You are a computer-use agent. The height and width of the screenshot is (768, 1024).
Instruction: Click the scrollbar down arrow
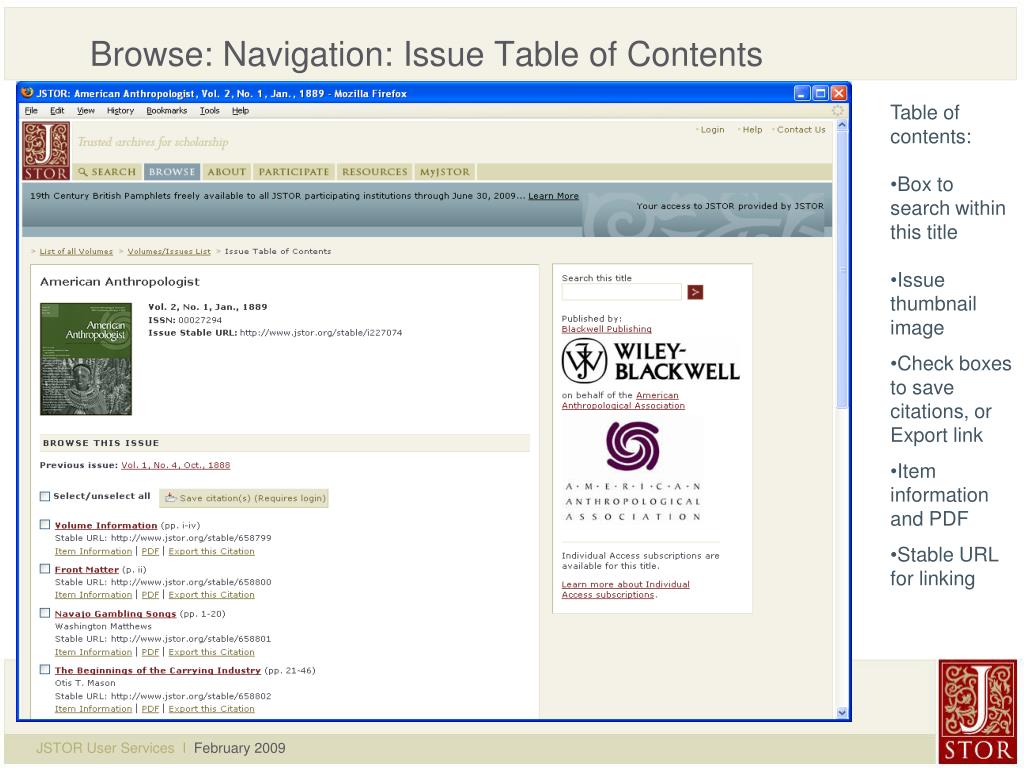842,712
